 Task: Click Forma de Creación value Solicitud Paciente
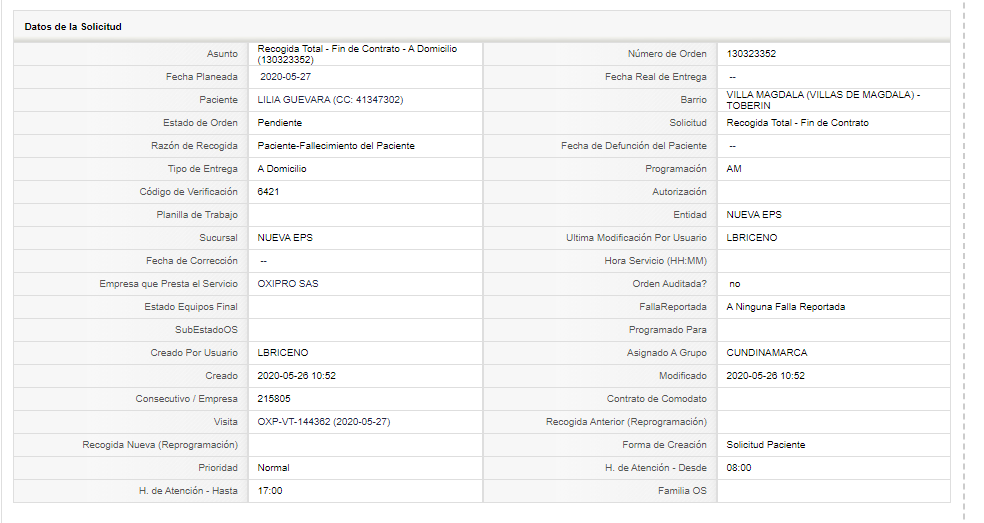766,445
